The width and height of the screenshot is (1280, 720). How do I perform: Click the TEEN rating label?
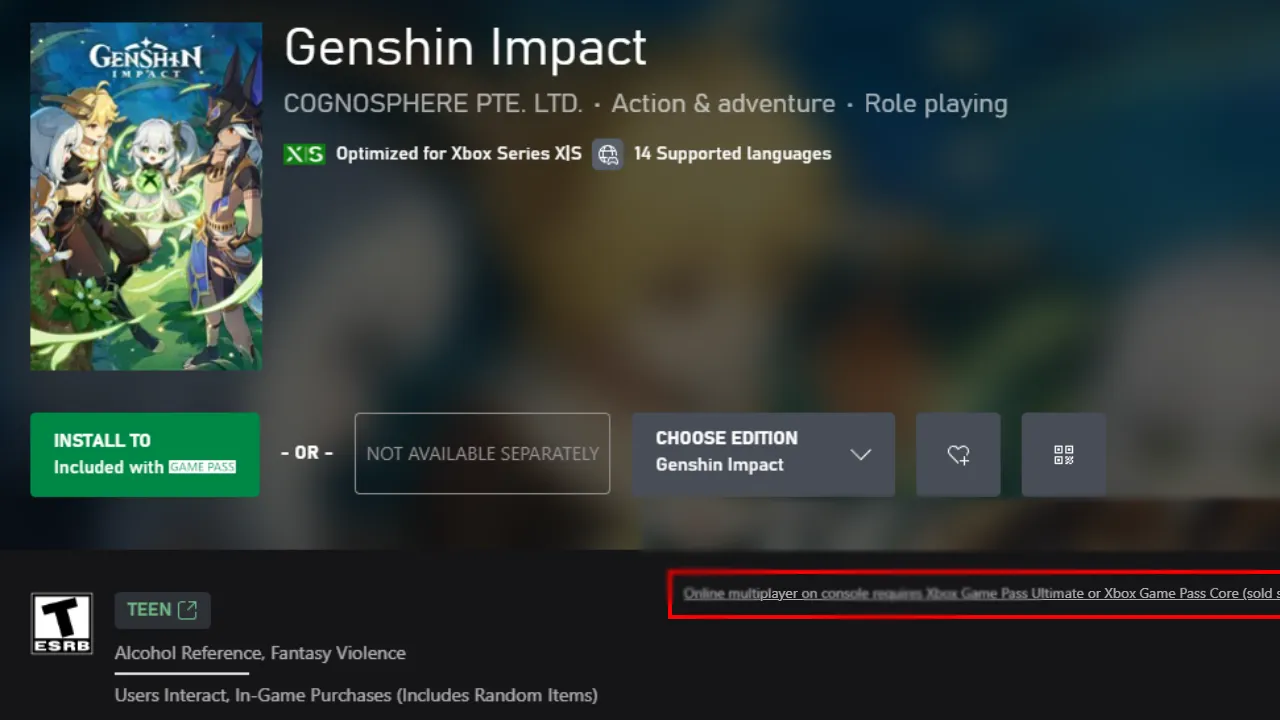pyautogui.click(x=148, y=610)
